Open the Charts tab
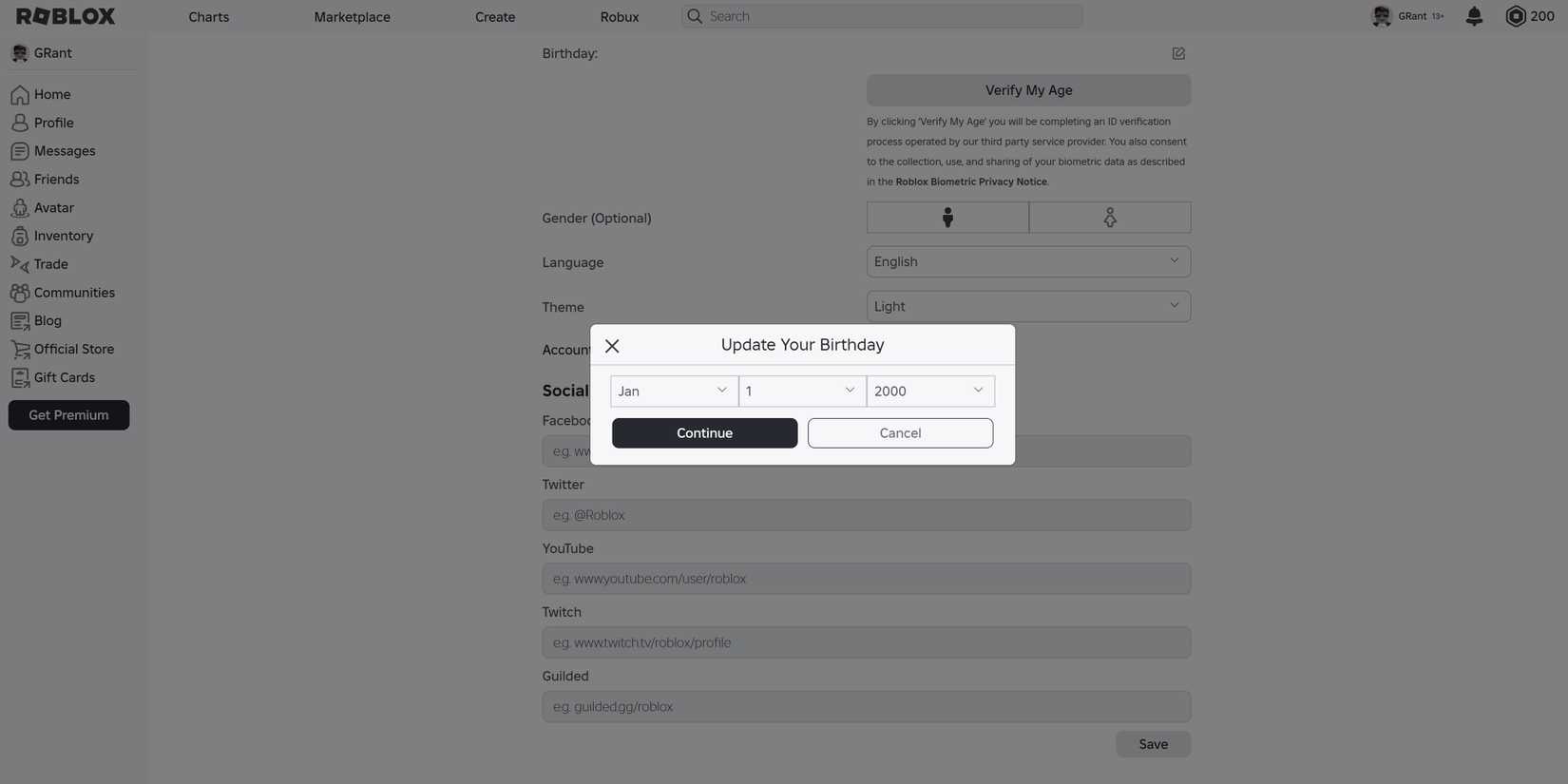 pyautogui.click(x=208, y=17)
